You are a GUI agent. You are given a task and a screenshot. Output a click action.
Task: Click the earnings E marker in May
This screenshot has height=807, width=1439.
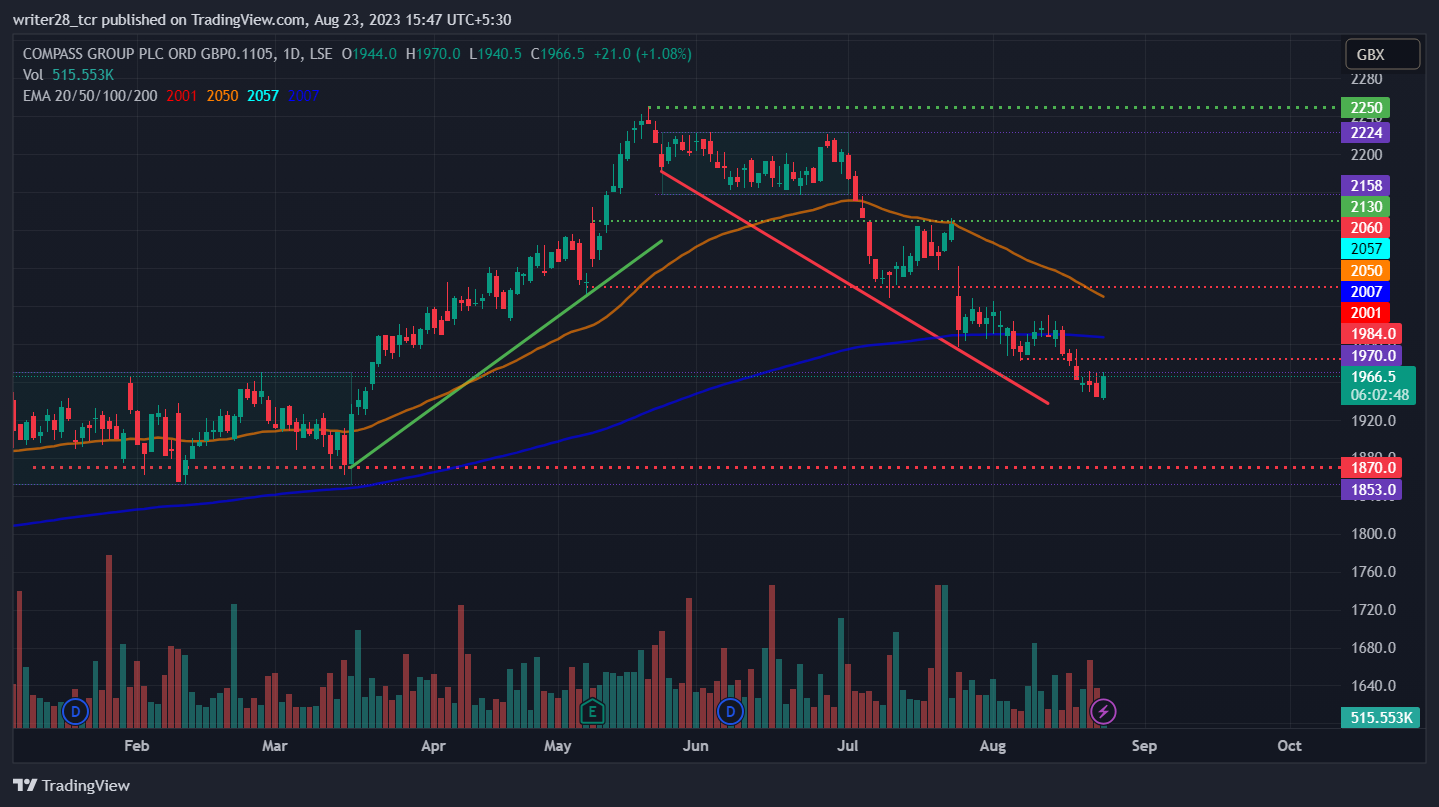coord(592,712)
